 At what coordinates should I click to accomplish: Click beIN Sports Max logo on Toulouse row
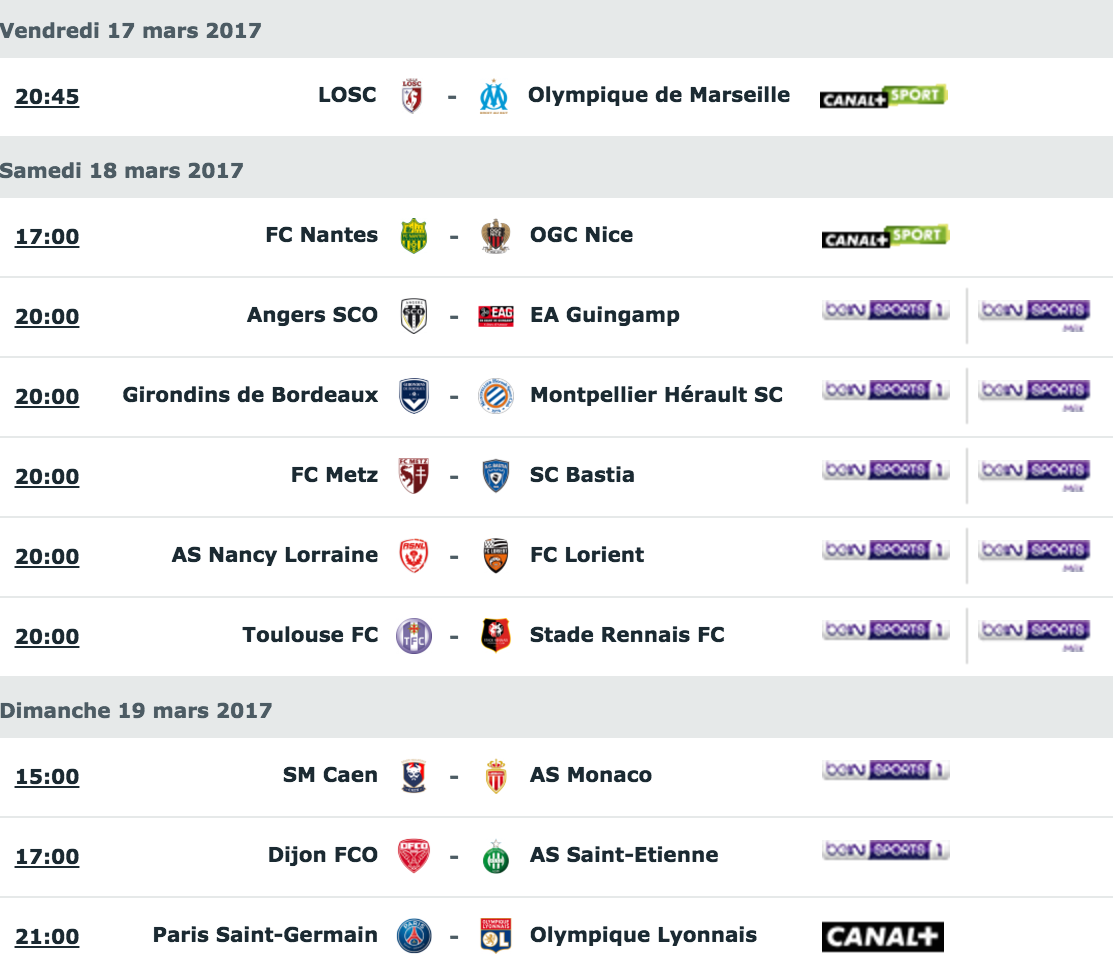tap(1034, 635)
